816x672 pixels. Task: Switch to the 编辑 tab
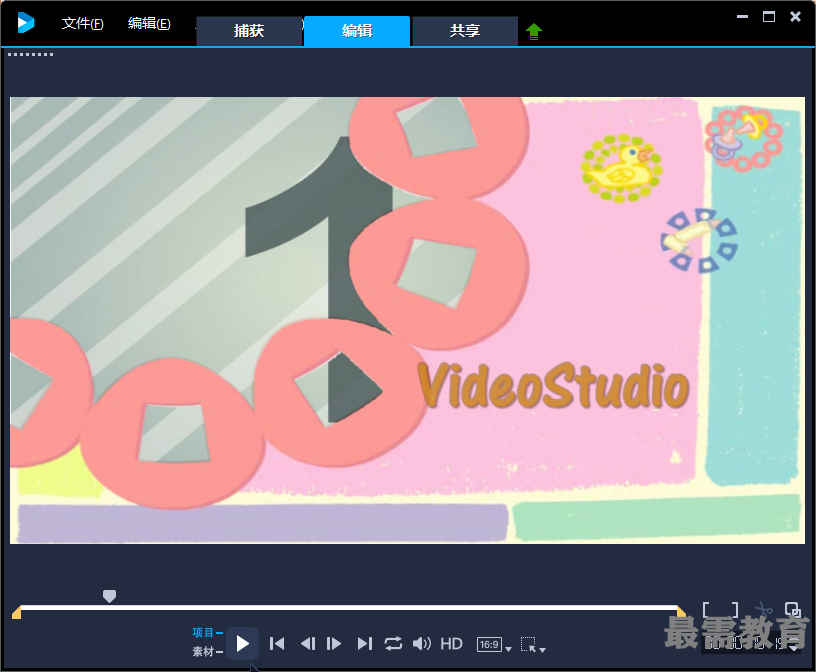point(357,31)
